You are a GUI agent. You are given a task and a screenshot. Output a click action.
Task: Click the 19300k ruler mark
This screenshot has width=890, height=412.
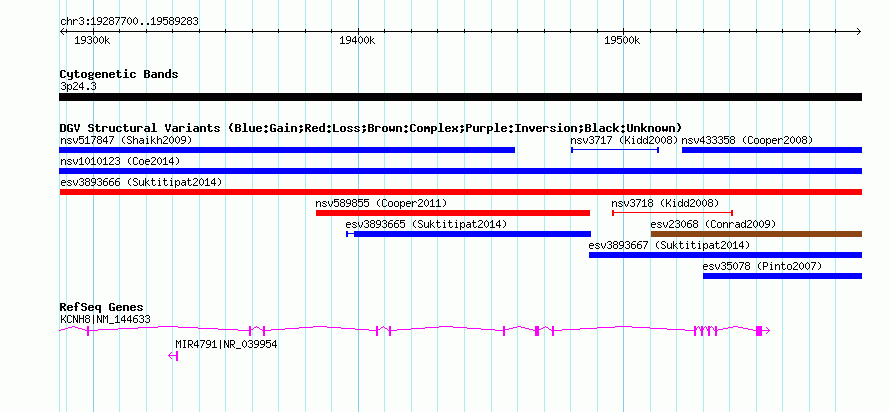coord(93,41)
